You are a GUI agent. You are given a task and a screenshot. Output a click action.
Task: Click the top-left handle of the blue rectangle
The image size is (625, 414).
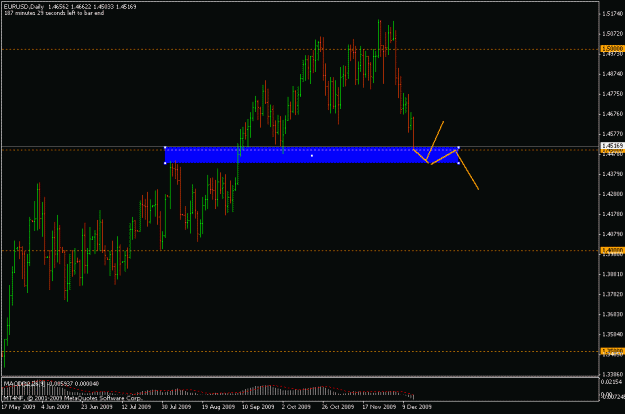[165, 148]
